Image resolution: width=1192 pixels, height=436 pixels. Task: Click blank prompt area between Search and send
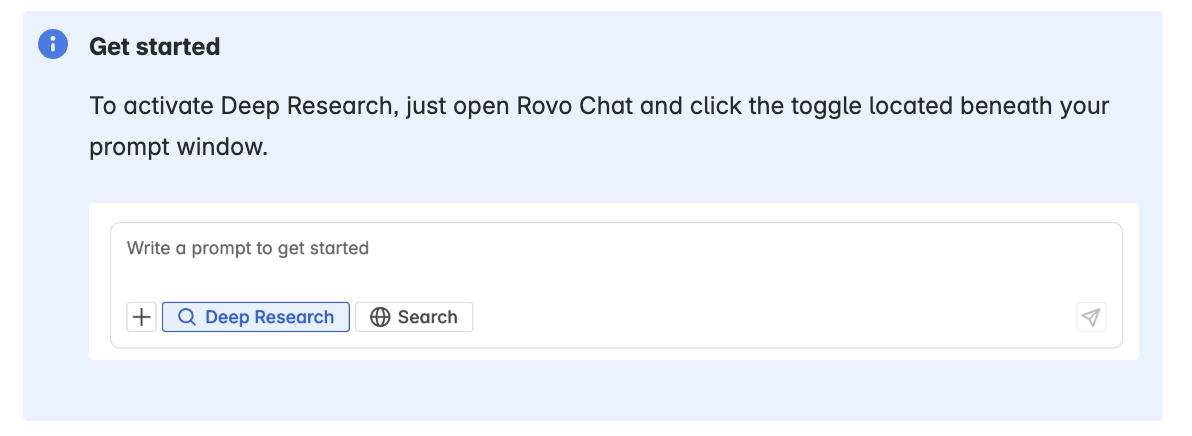coord(770,317)
